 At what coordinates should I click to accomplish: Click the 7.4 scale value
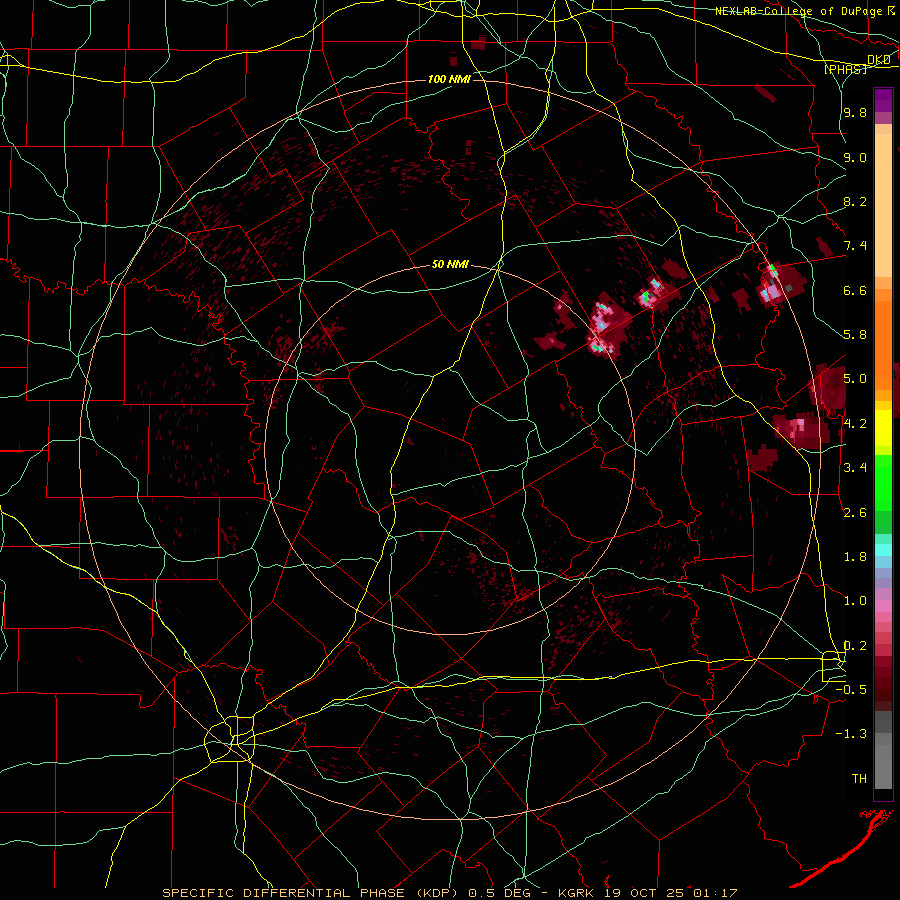[x=855, y=246]
